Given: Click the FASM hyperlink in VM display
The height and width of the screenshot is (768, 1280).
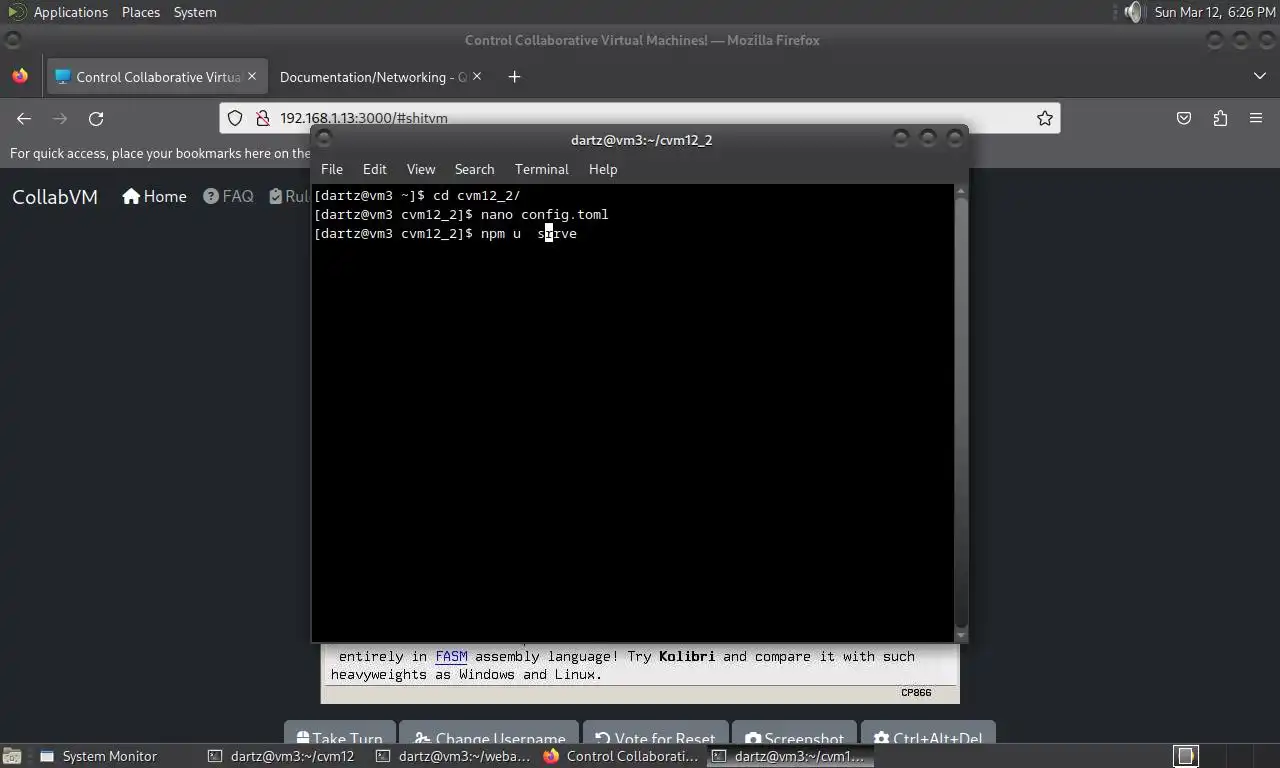Looking at the screenshot, I should [x=451, y=656].
